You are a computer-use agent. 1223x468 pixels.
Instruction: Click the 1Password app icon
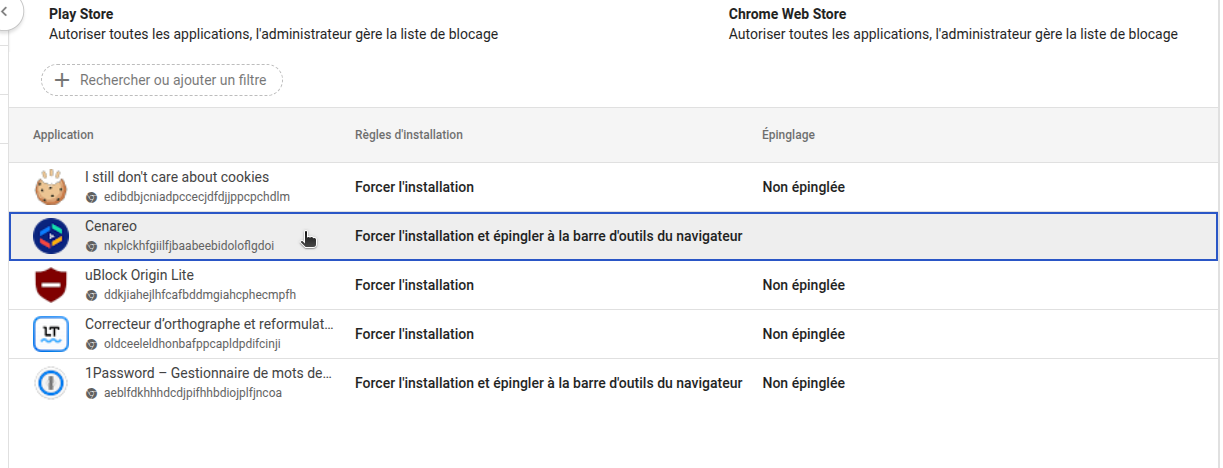coord(50,383)
